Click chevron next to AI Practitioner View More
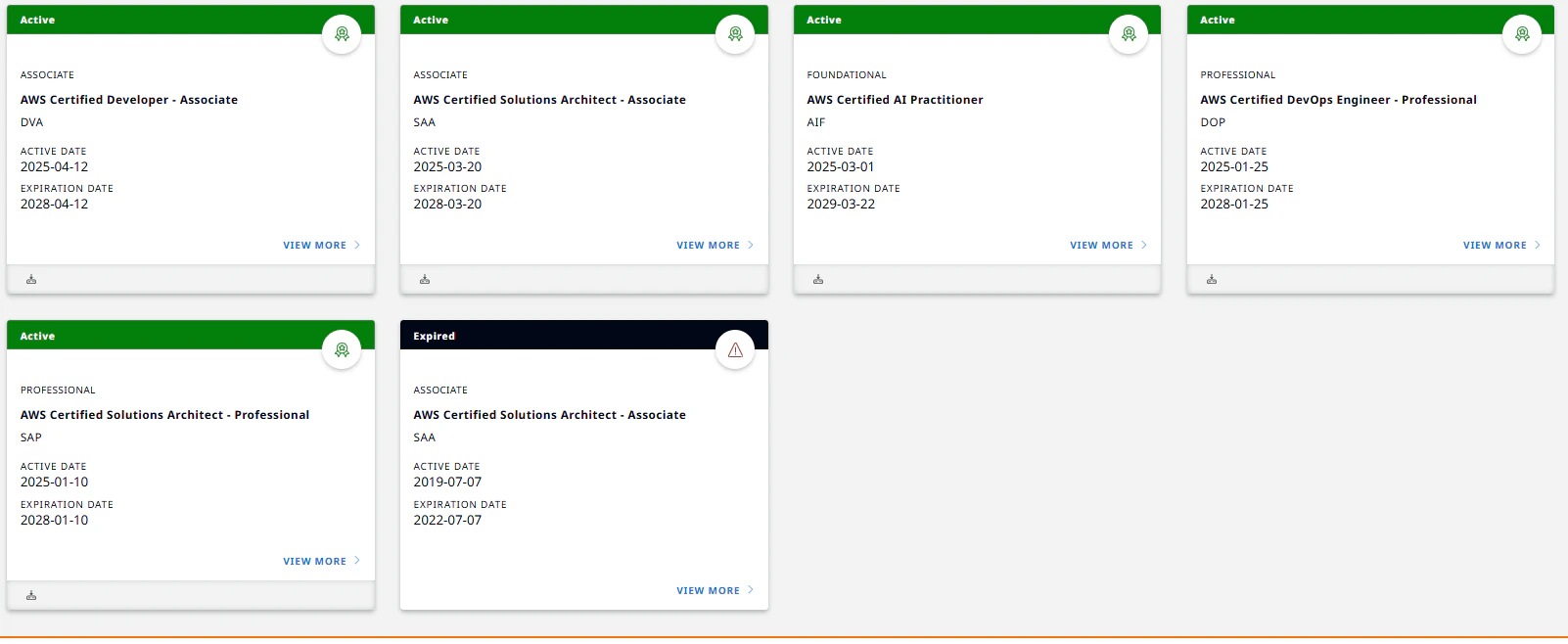 (x=1144, y=245)
